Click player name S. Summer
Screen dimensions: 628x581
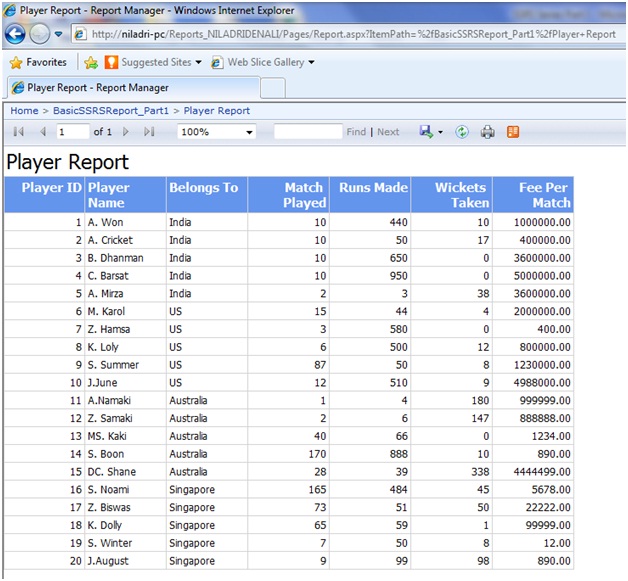pyautogui.click(x=113, y=365)
